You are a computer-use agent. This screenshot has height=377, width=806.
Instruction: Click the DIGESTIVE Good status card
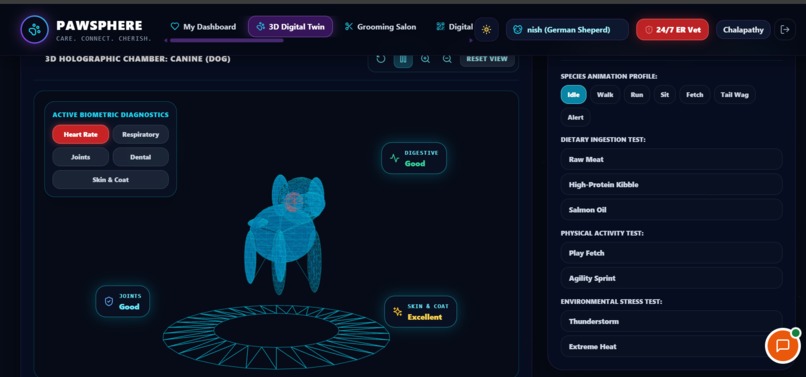coord(414,158)
